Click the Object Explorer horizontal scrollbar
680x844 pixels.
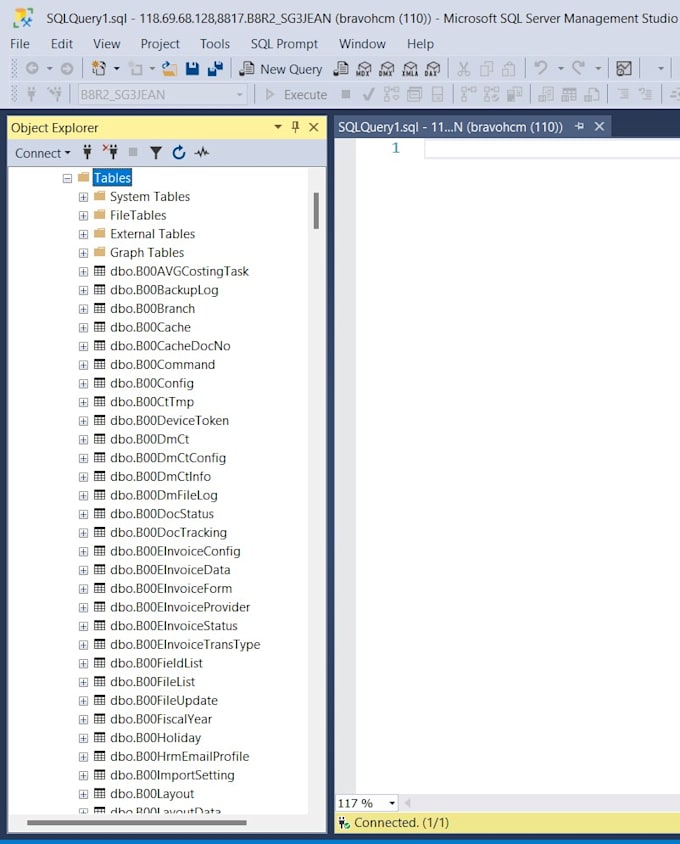pos(136,822)
